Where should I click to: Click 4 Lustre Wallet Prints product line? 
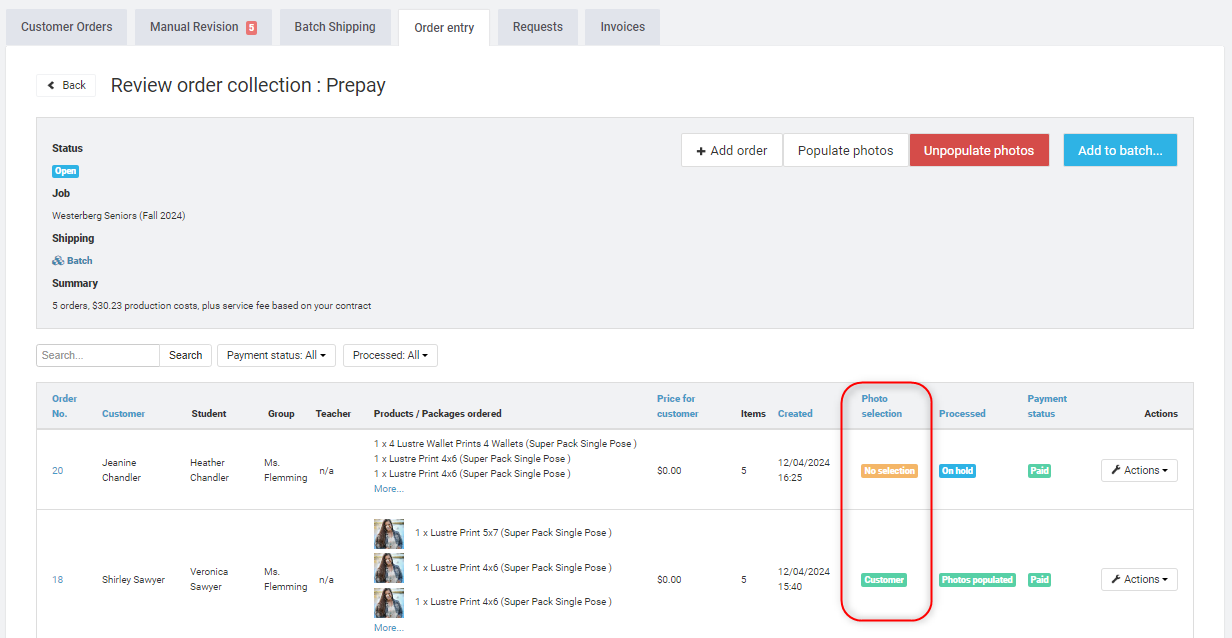(505, 443)
